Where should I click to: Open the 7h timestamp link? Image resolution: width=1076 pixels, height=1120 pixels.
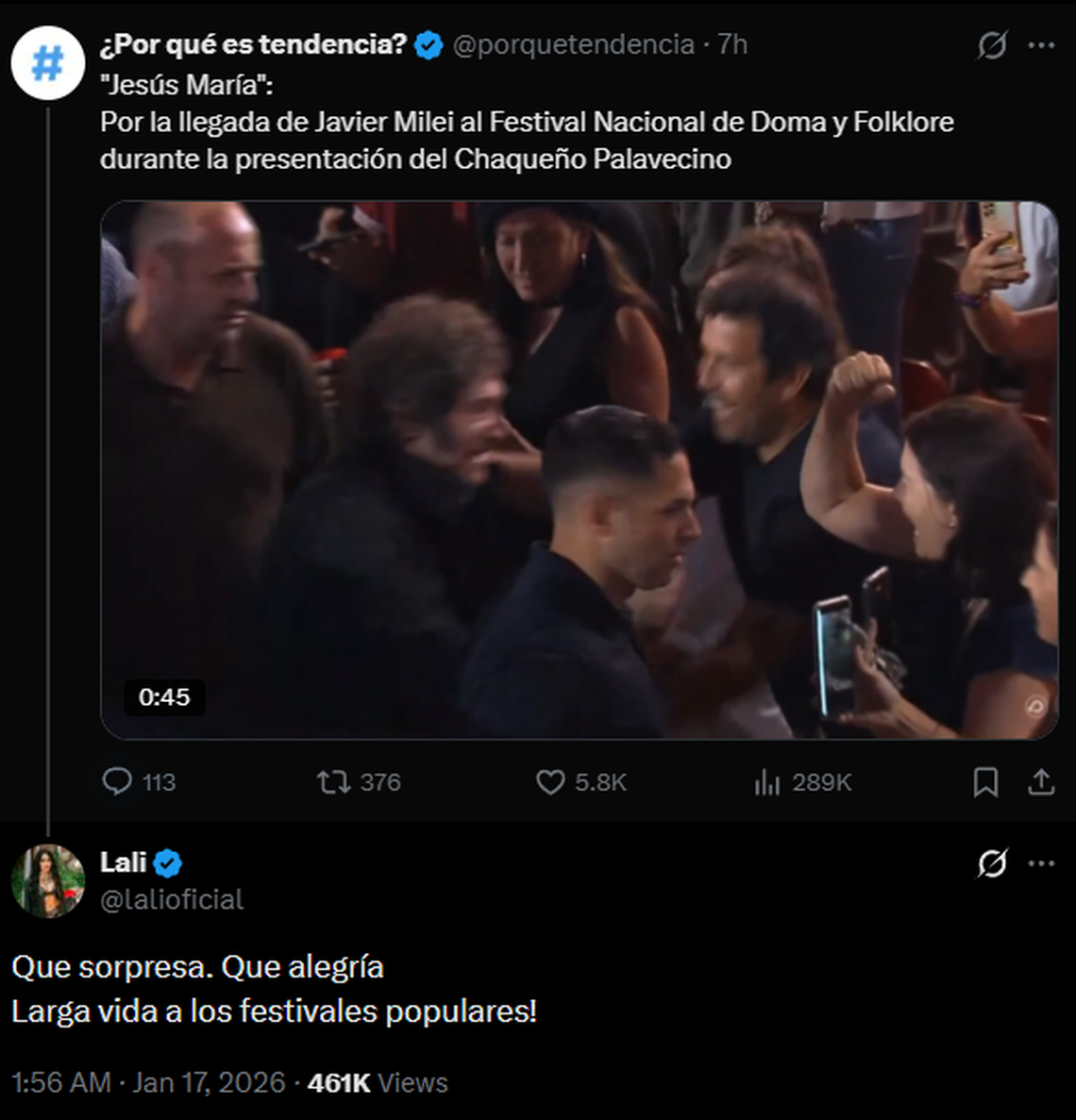[x=732, y=44]
